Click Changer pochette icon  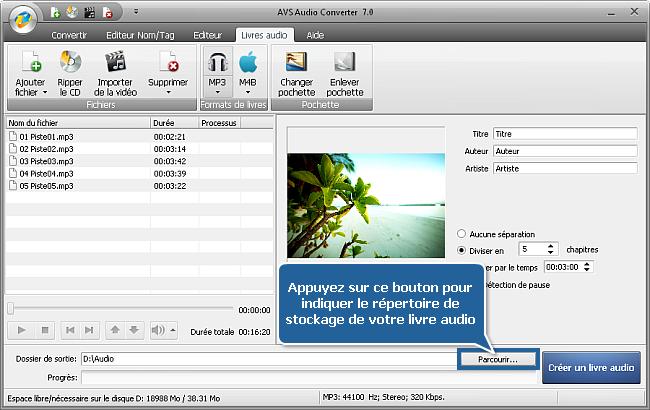click(296, 65)
